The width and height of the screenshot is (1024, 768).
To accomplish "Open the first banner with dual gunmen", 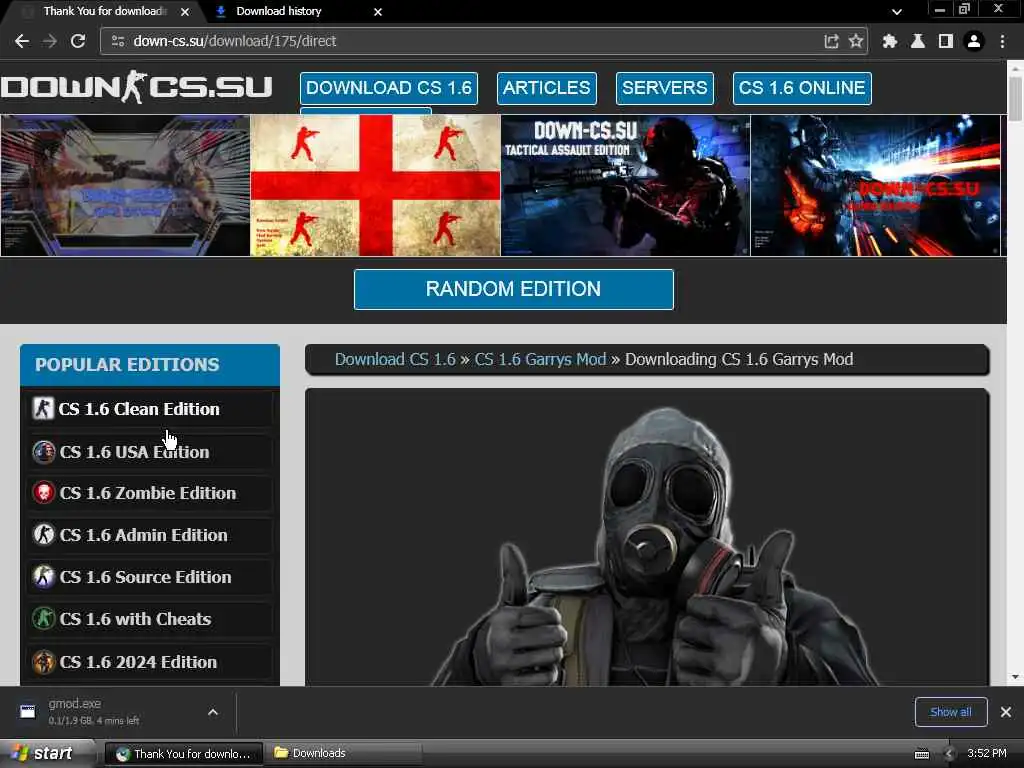I will tap(125, 185).
